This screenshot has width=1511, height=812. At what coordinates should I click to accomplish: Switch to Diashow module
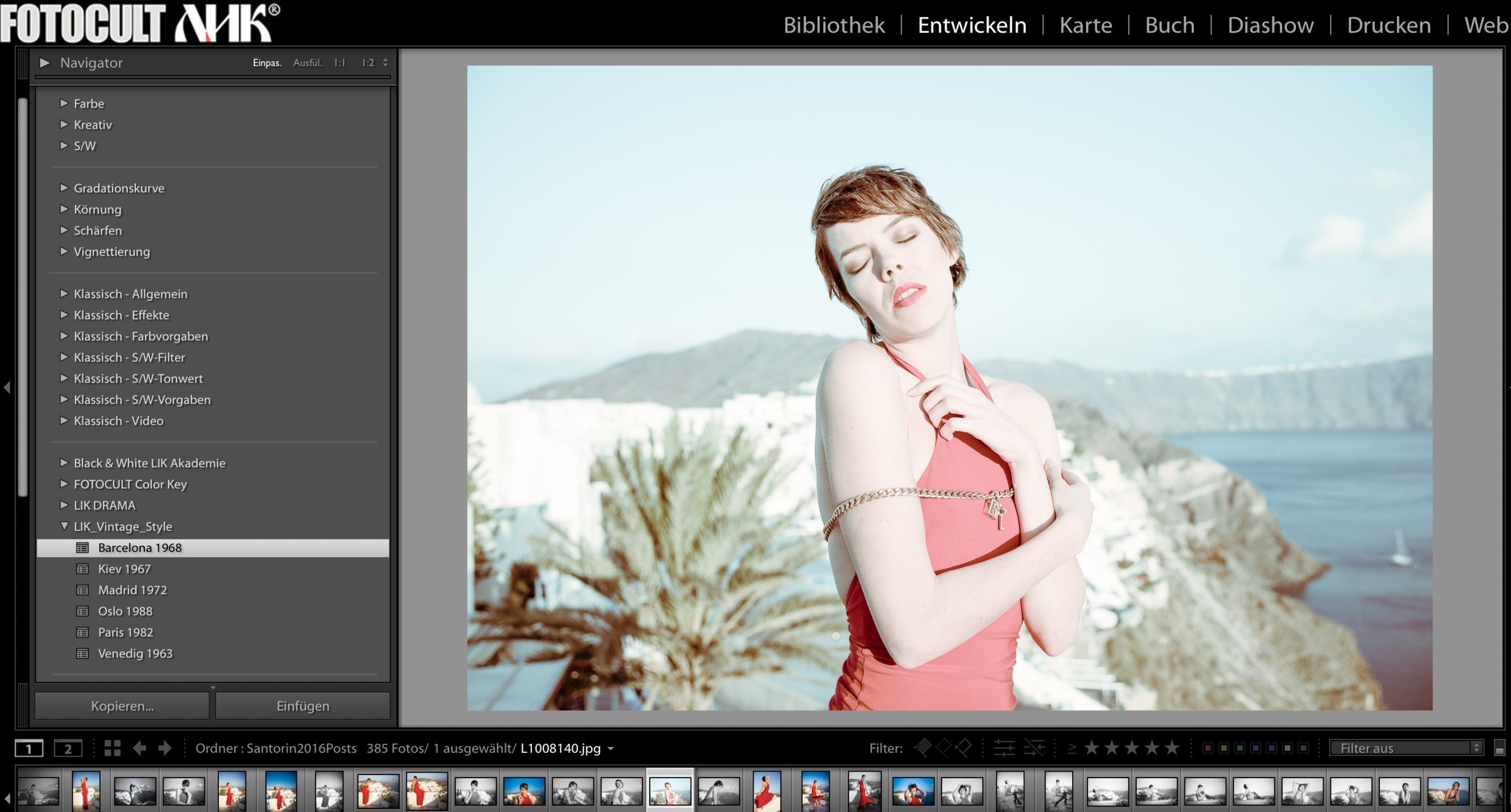[1270, 25]
